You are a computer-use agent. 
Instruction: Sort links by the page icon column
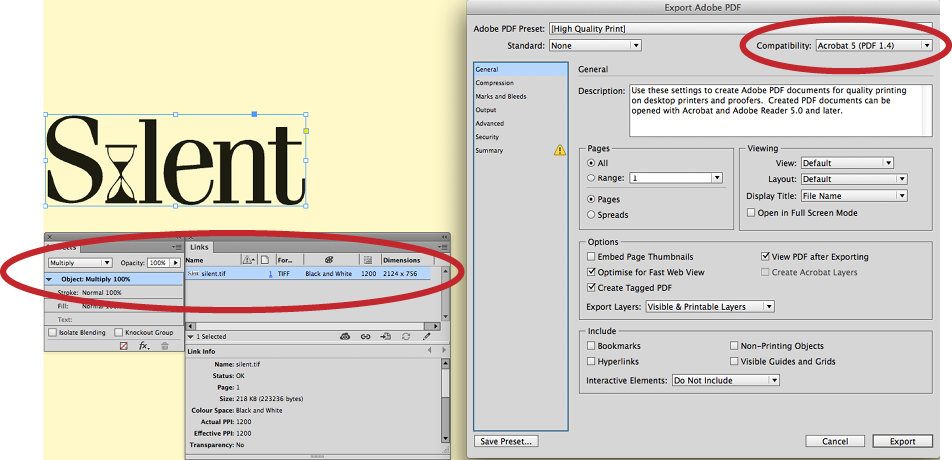(x=265, y=260)
